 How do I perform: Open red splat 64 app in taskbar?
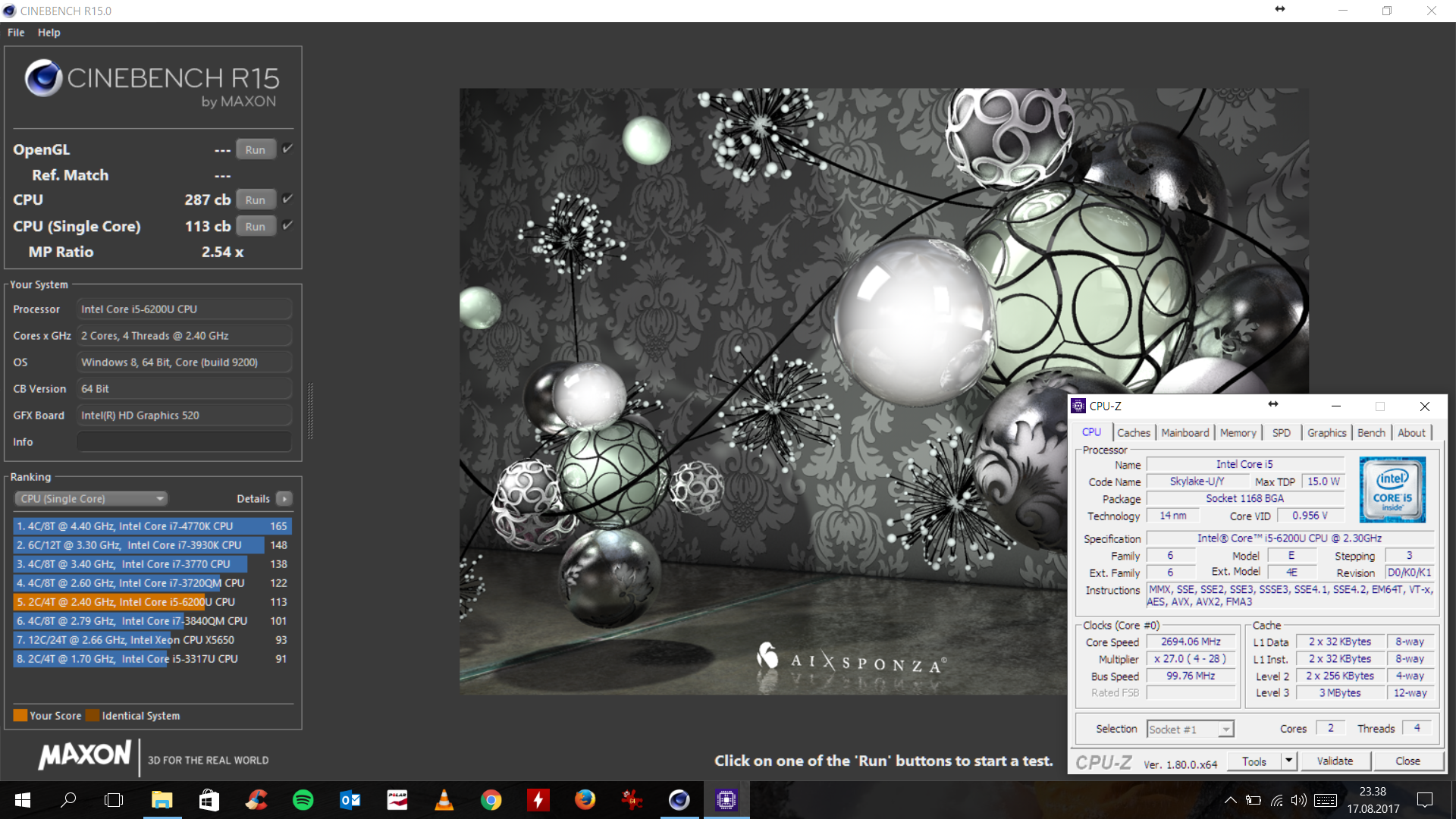[632, 799]
